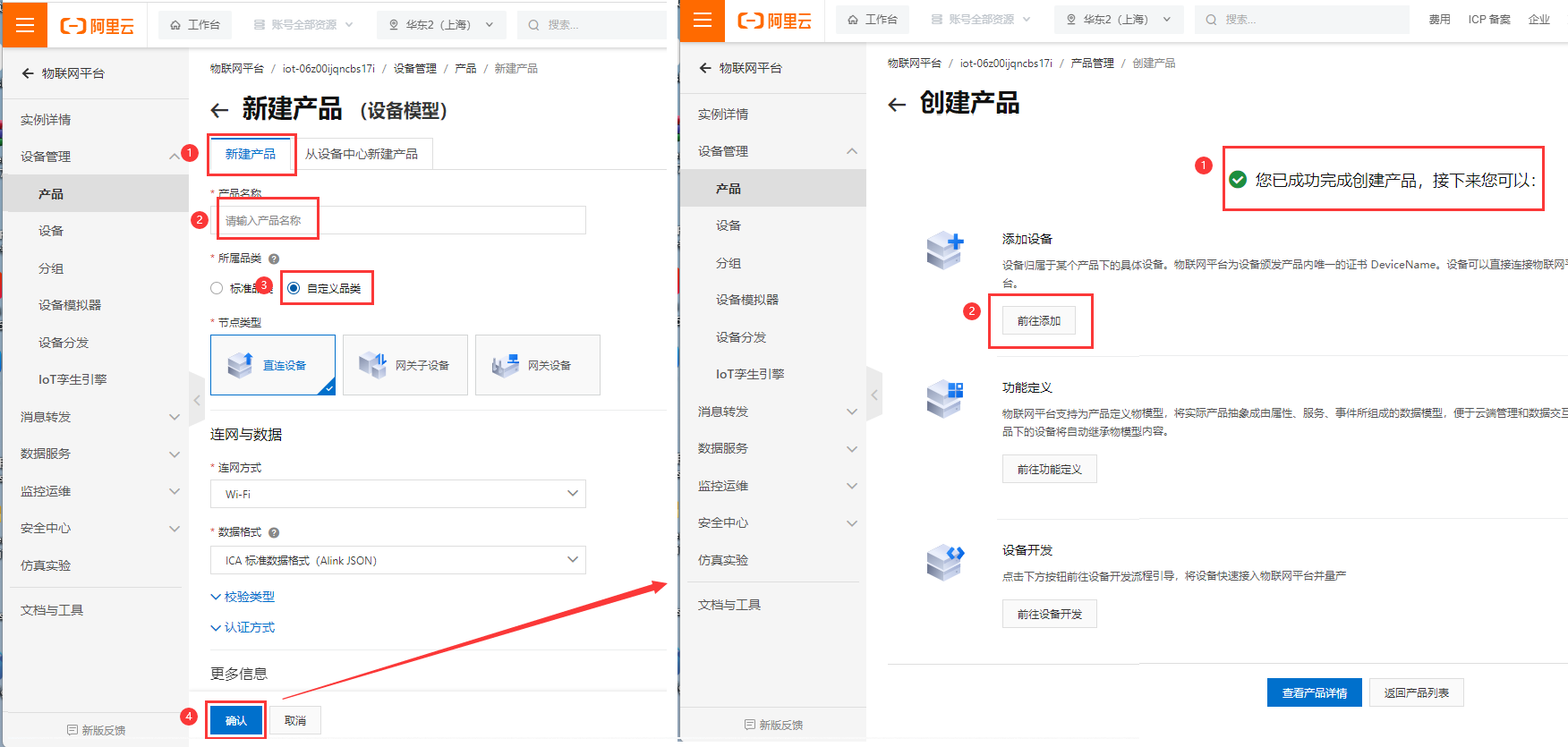Click the 返回产品列表 button
1568x747 pixels.
[x=1416, y=692]
